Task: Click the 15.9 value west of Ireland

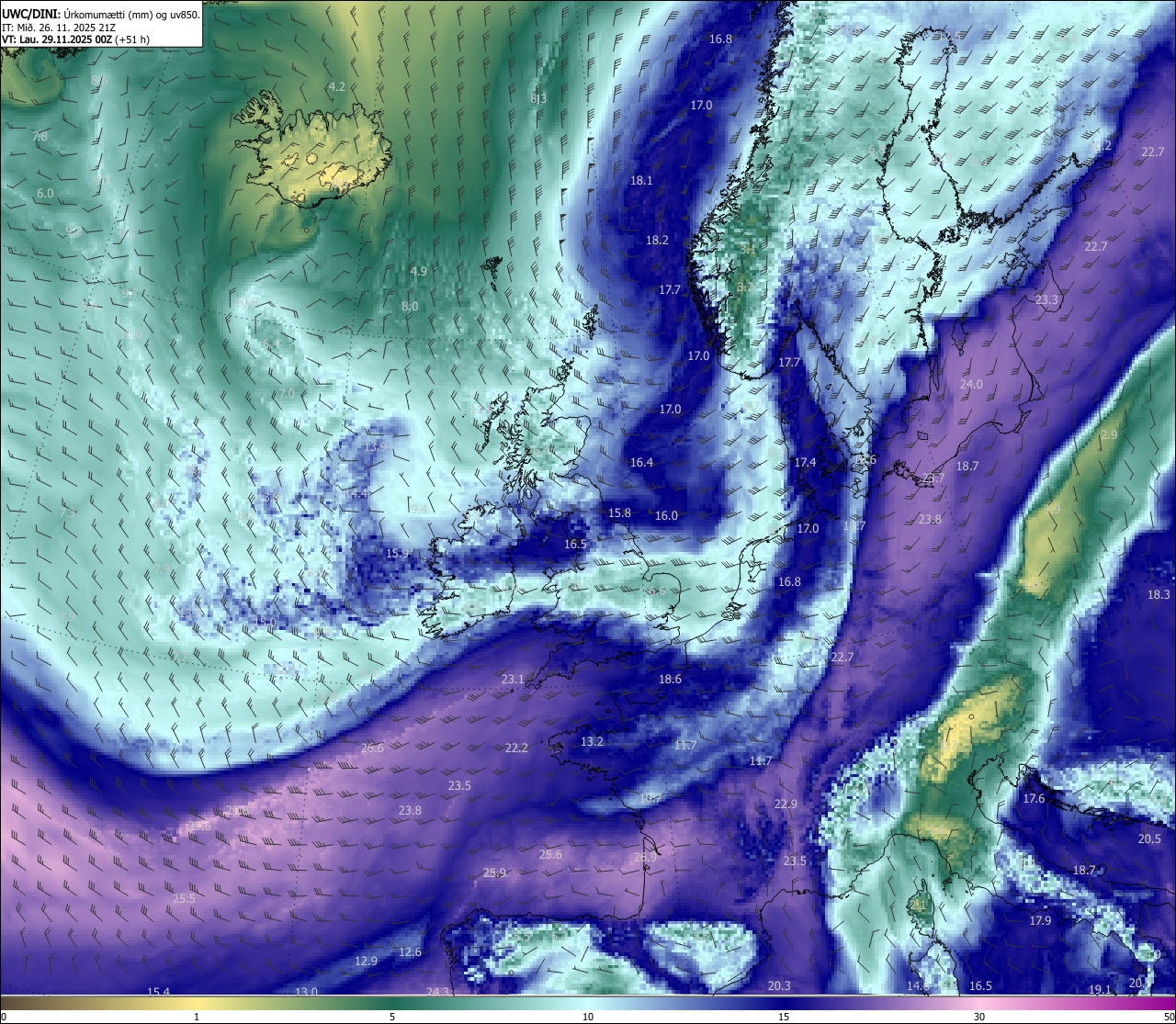Action: (x=397, y=553)
